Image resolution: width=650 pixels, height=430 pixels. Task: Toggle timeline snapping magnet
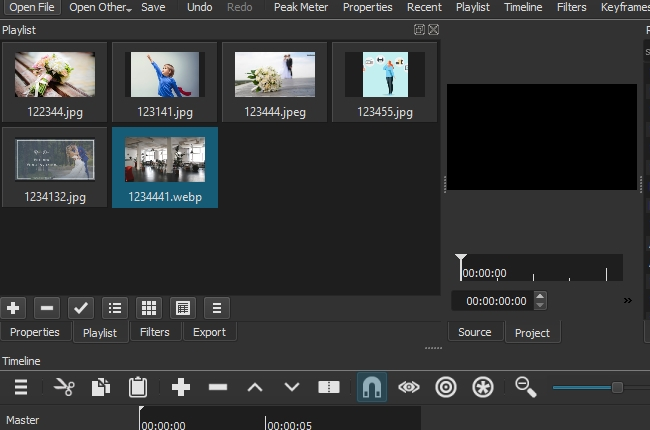click(372, 387)
